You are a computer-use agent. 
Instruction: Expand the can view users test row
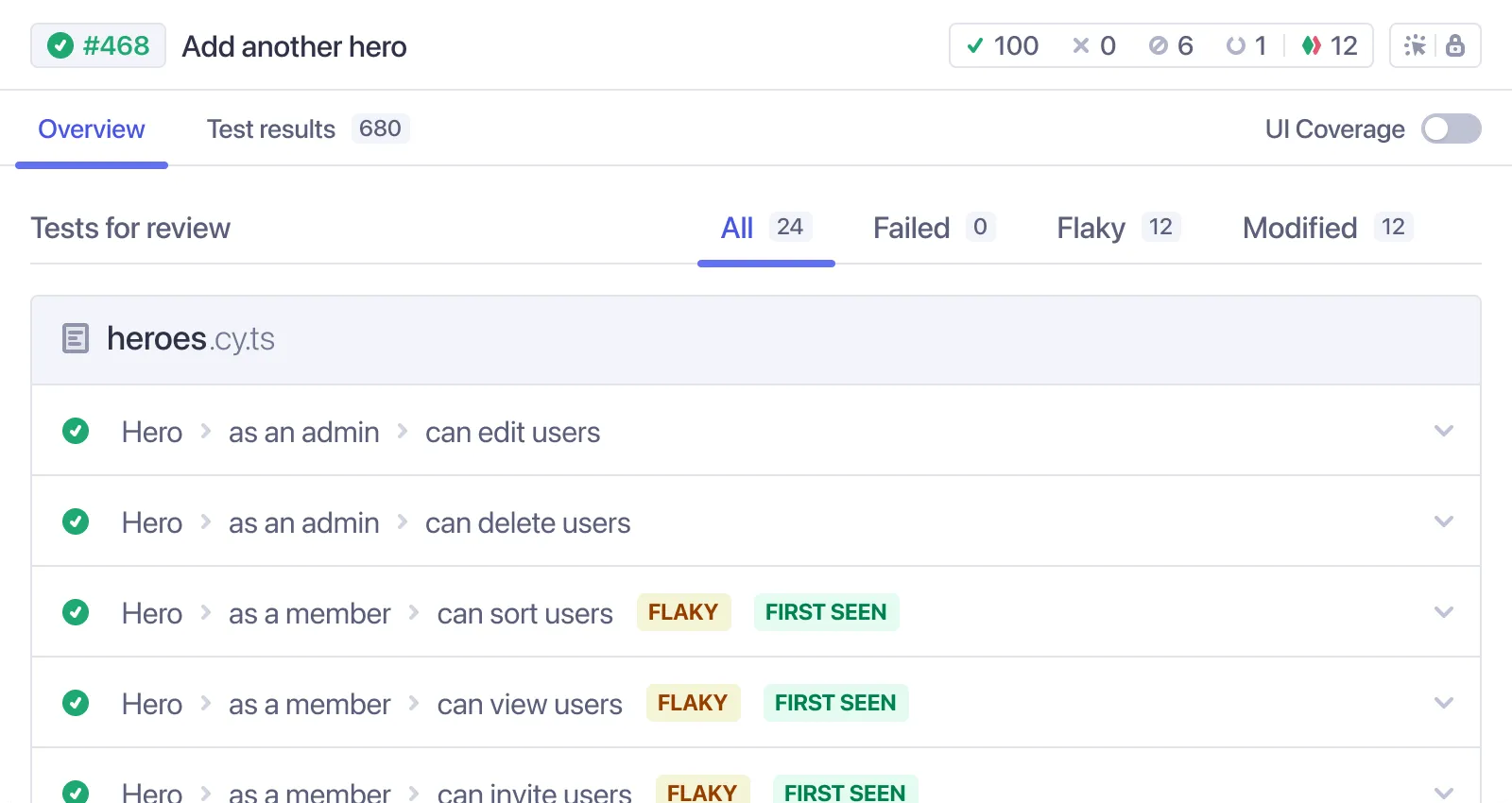pos(1443,703)
